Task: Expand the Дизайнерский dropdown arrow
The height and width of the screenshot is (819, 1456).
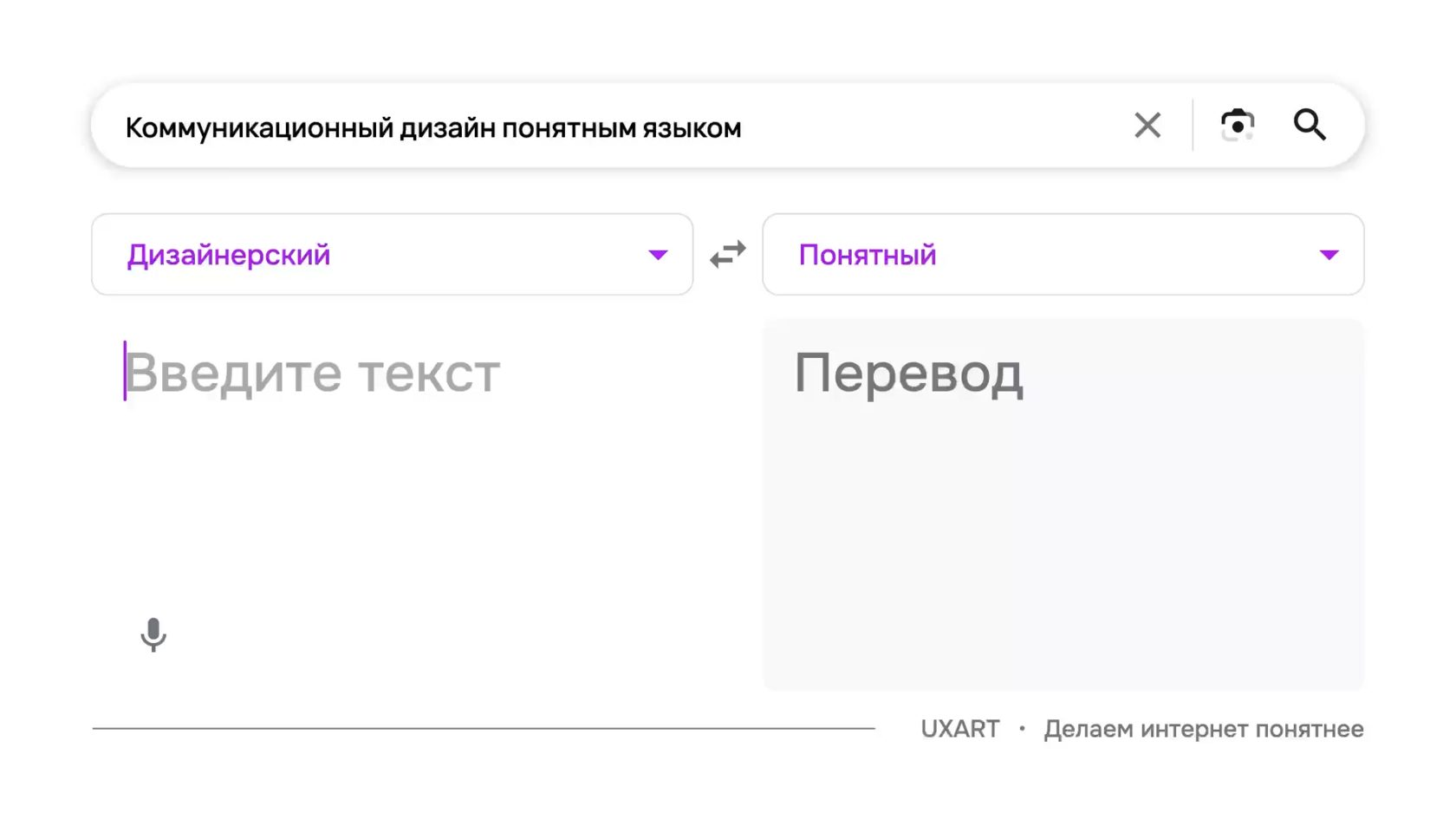Action: point(658,255)
